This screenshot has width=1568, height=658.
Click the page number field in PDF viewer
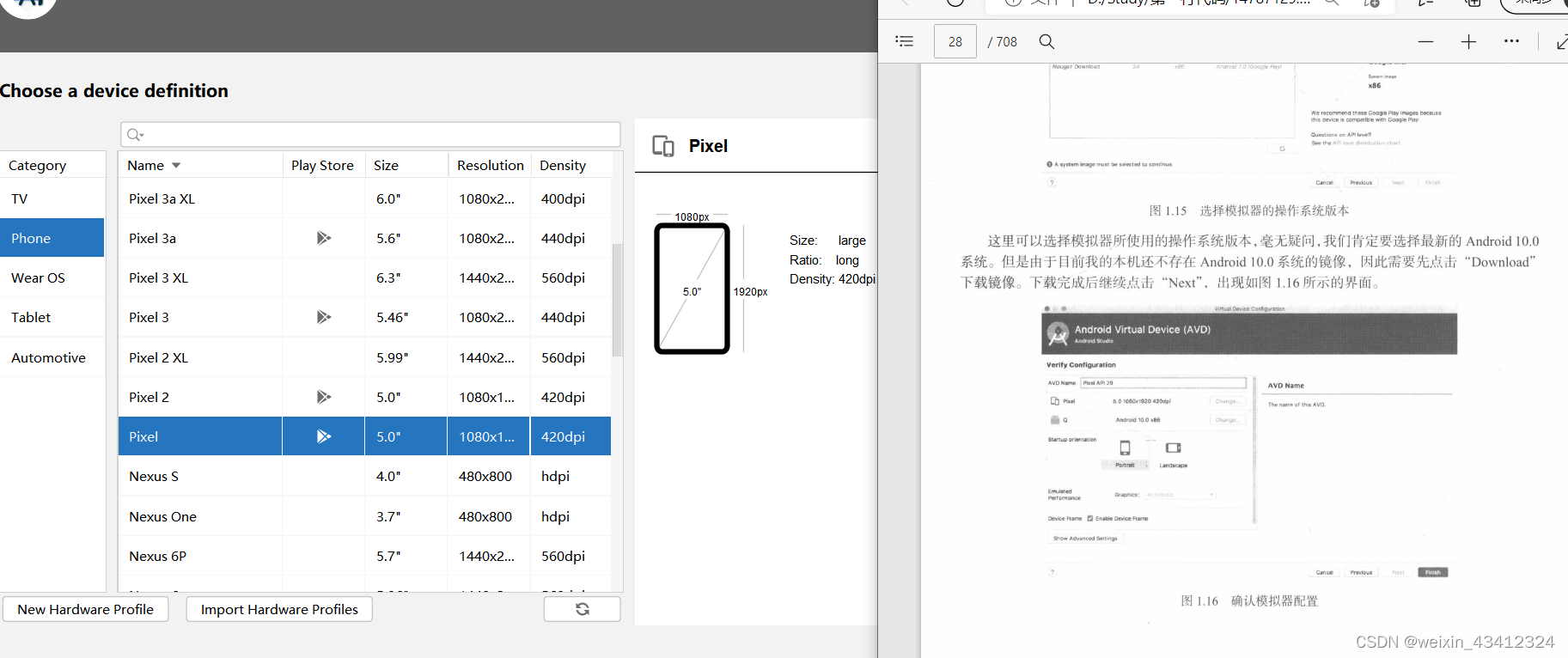click(955, 41)
